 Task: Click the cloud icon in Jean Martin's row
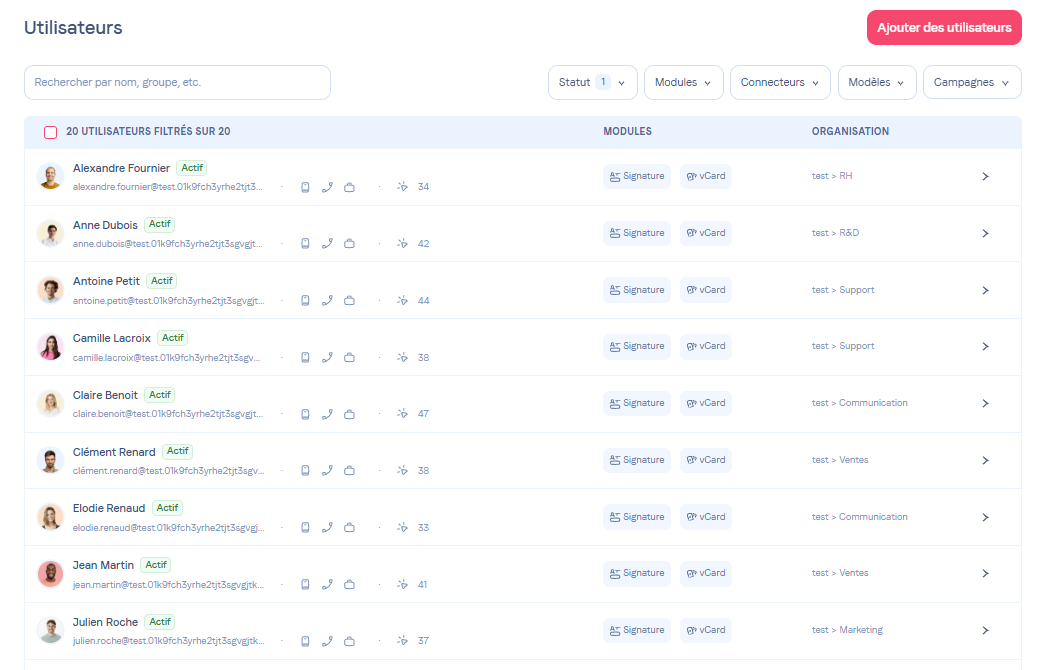pos(349,585)
